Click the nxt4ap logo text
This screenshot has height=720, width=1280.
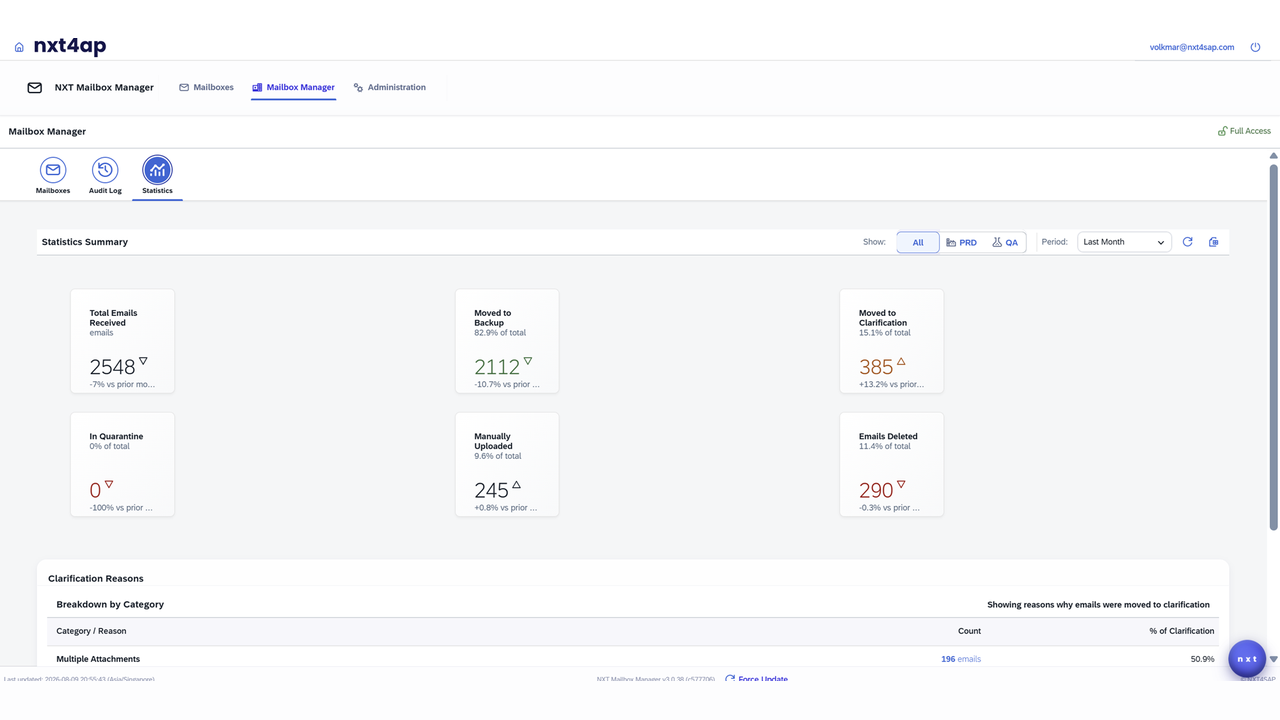[x=70, y=46]
